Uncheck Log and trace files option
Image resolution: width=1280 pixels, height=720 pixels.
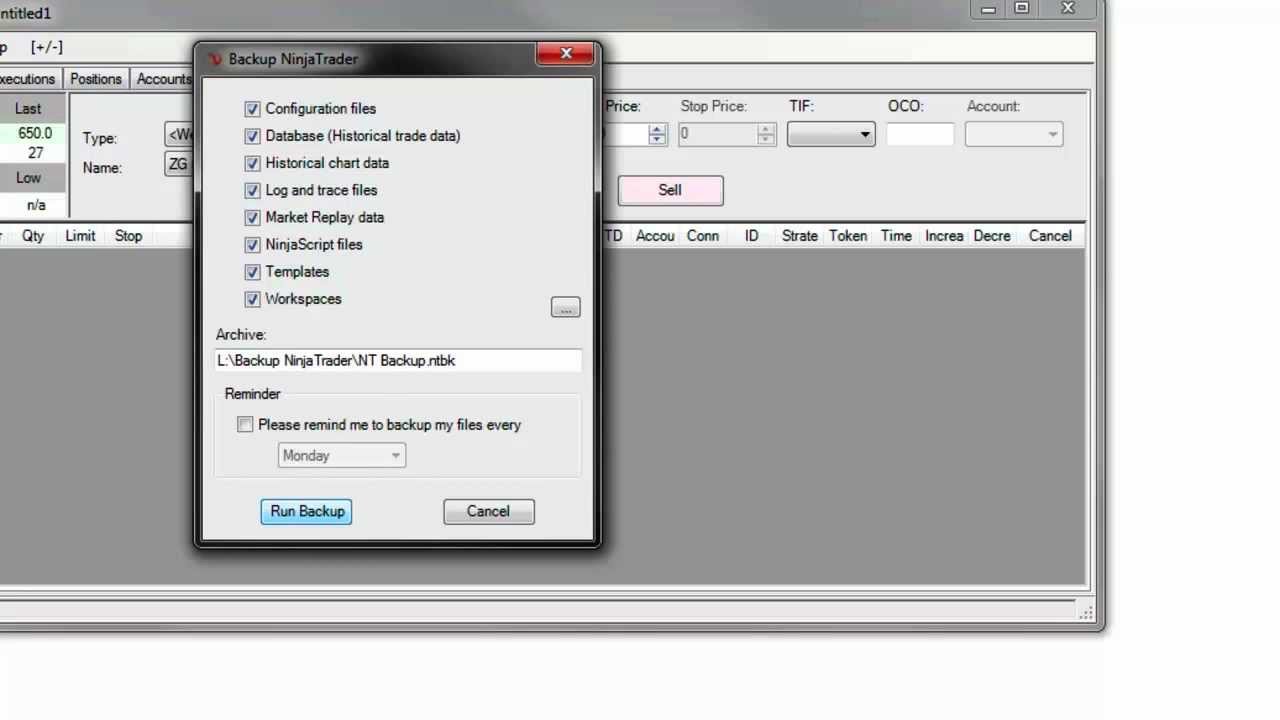tap(252, 190)
